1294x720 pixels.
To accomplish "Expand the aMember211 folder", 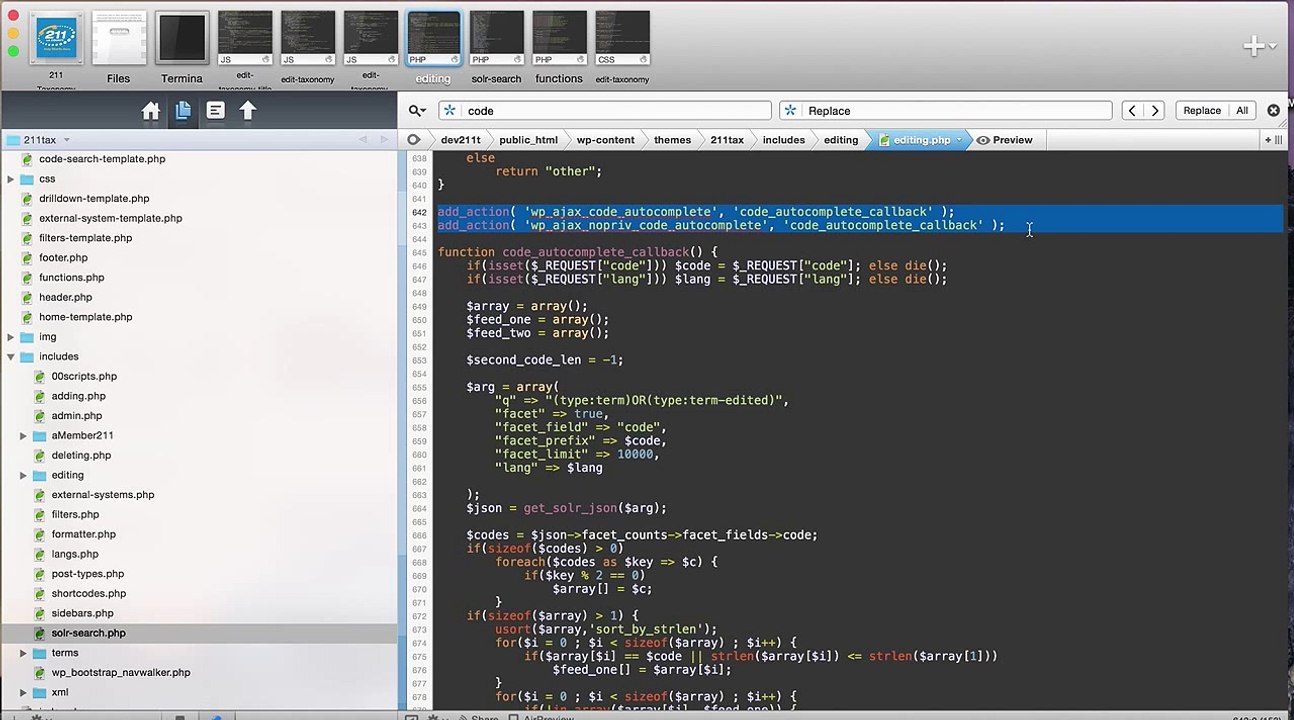I will (x=23, y=436).
